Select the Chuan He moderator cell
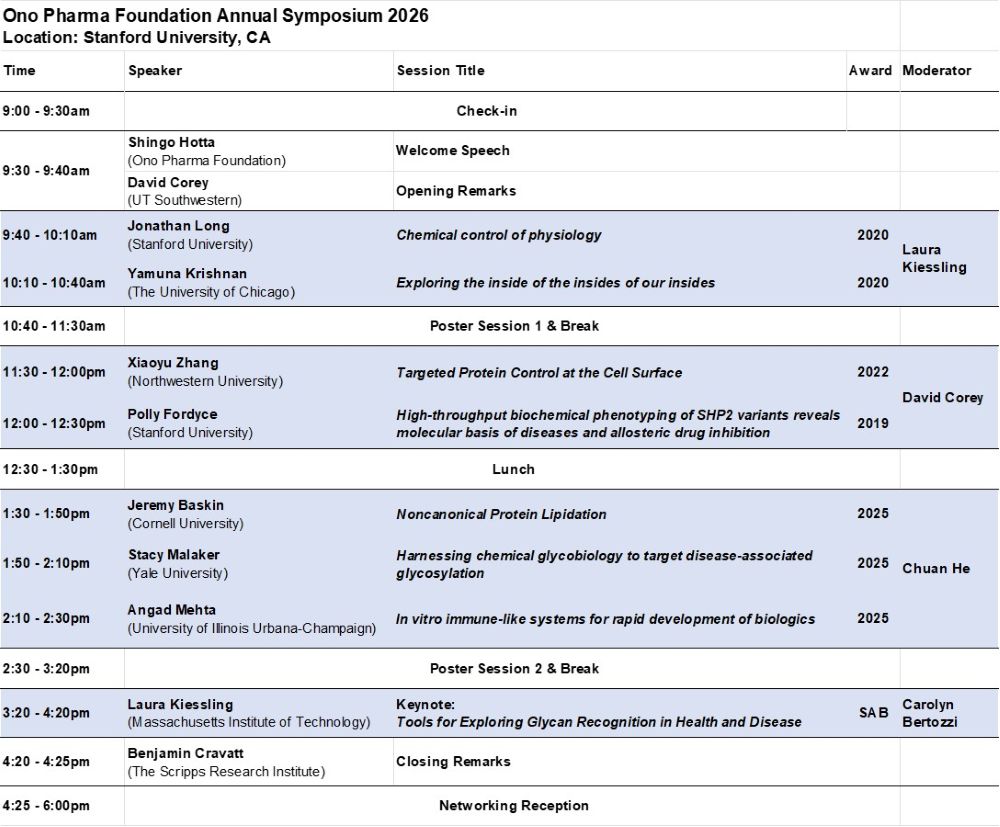The image size is (1000, 827). click(936, 568)
